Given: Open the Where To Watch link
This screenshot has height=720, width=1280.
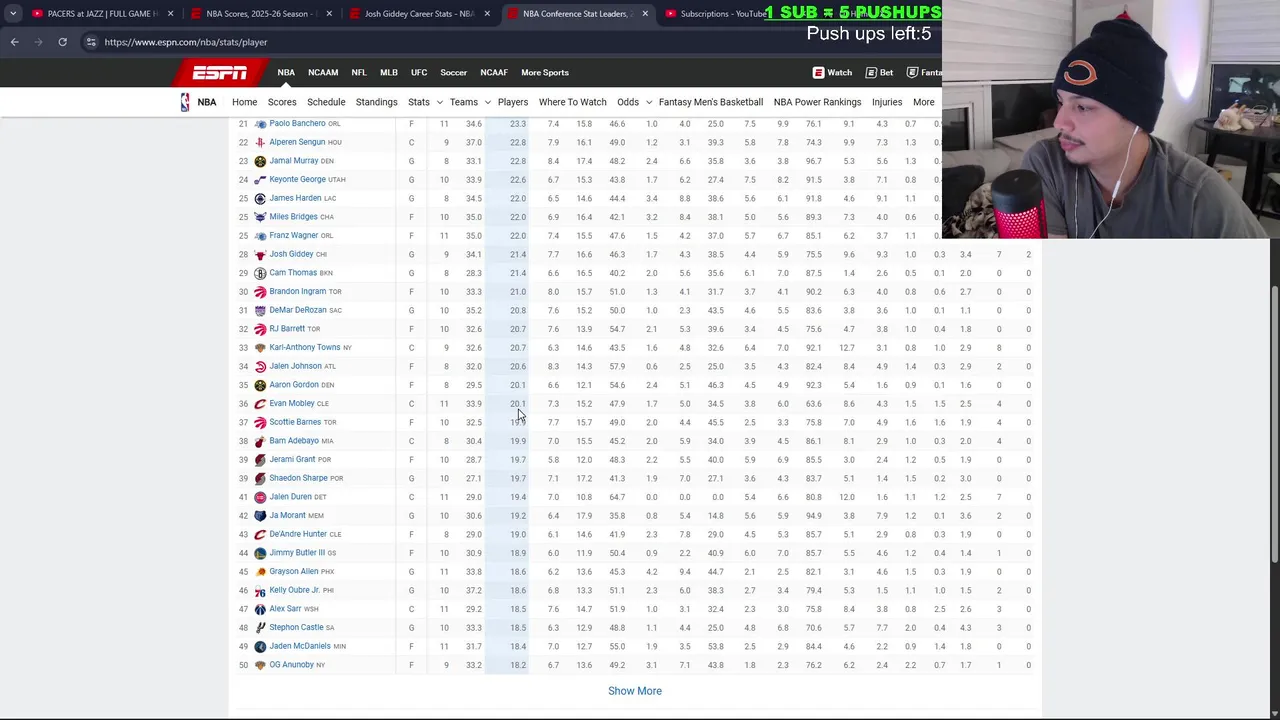Looking at the screenshot, I should click(x=573, y=102).
